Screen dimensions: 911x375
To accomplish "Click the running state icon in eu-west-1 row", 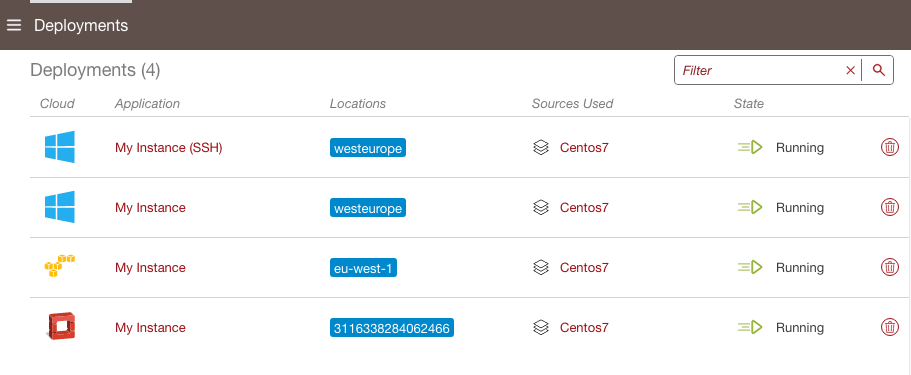I will (x=750, y=267).
